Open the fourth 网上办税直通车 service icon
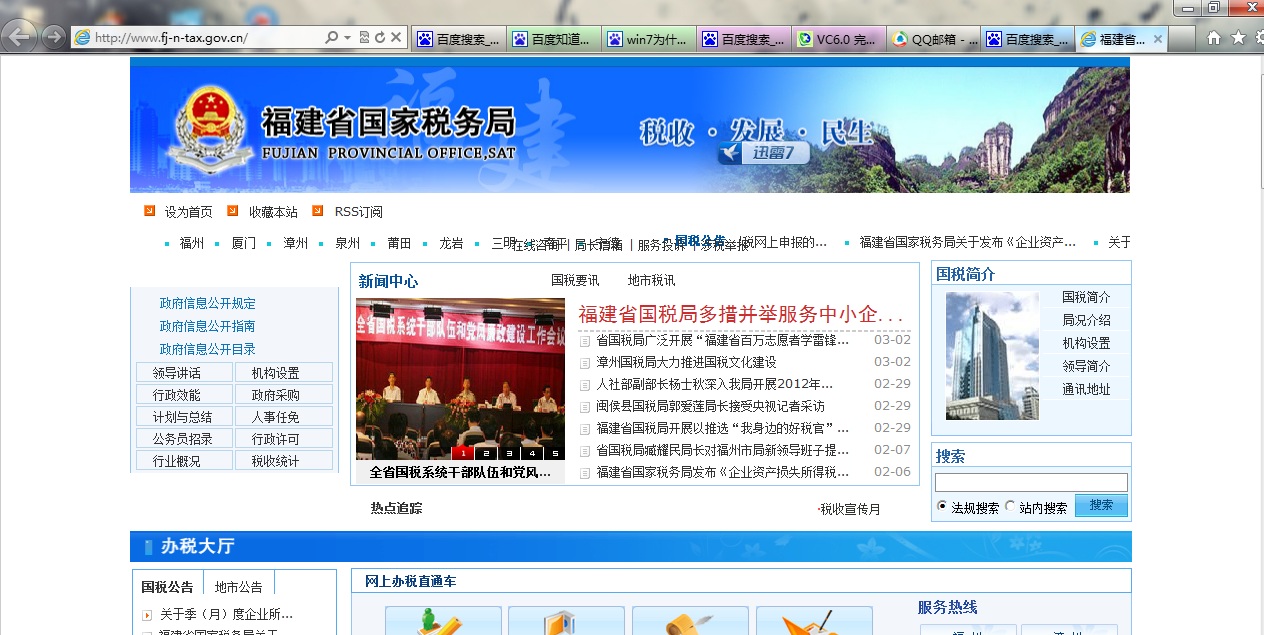The width and height of the screenshot is (1264, 635). click(x=814, y=621)
